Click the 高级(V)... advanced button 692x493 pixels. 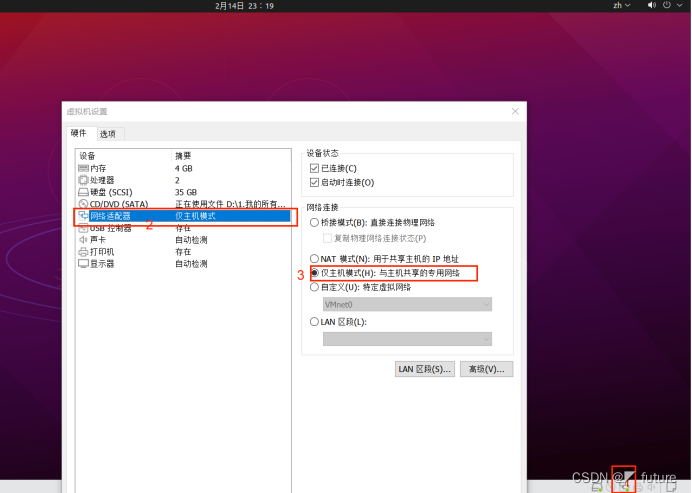(486, 369)
